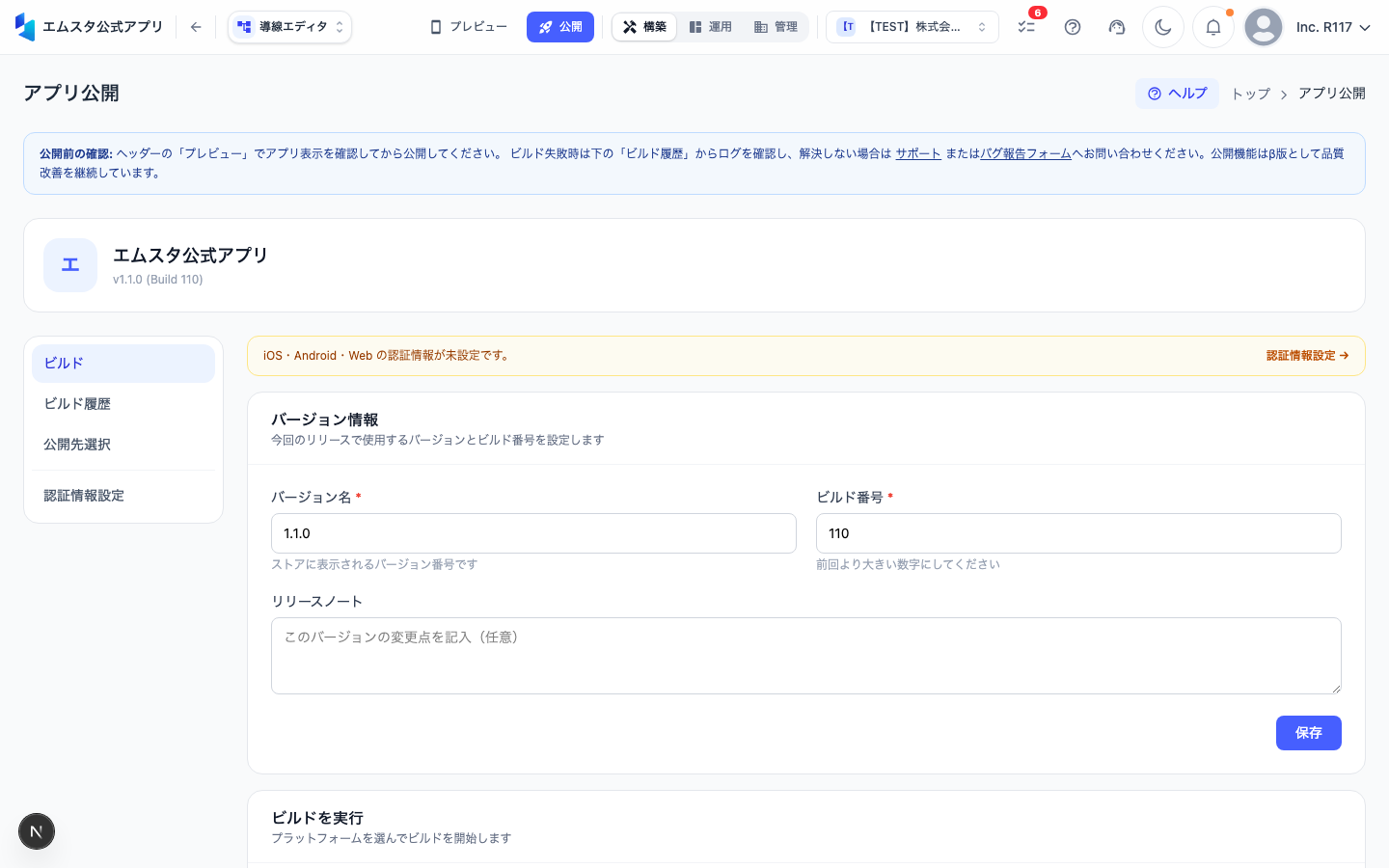
Task: Navigate to トップ breadcrumb
Action: point(1251,94)
